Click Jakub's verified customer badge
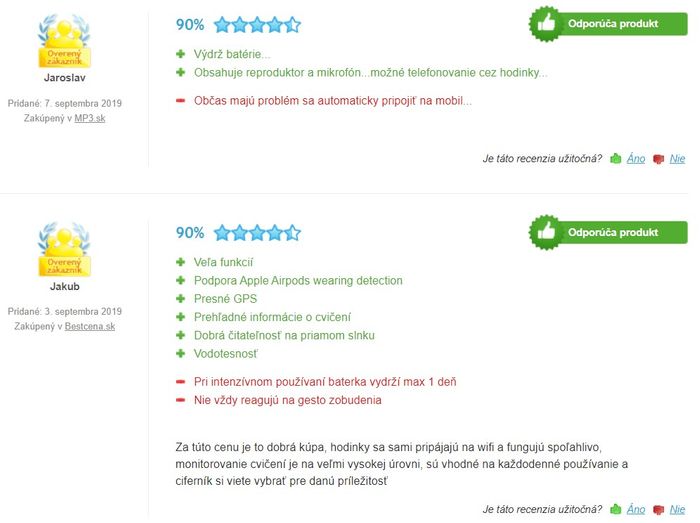This screenshot has width=700, height=523. coord(64,249)
